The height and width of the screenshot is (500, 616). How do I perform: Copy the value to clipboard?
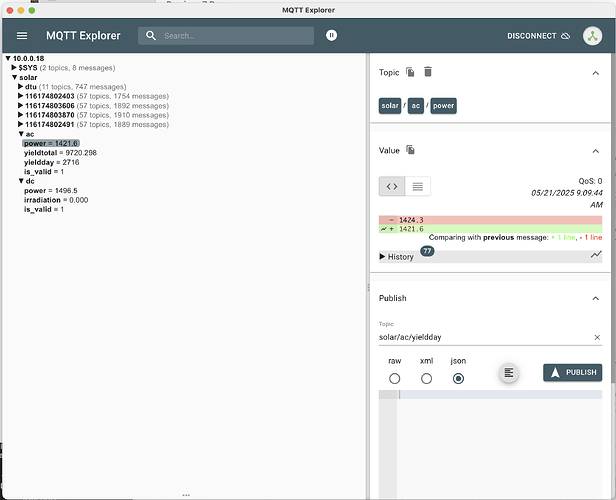[410, 150]
